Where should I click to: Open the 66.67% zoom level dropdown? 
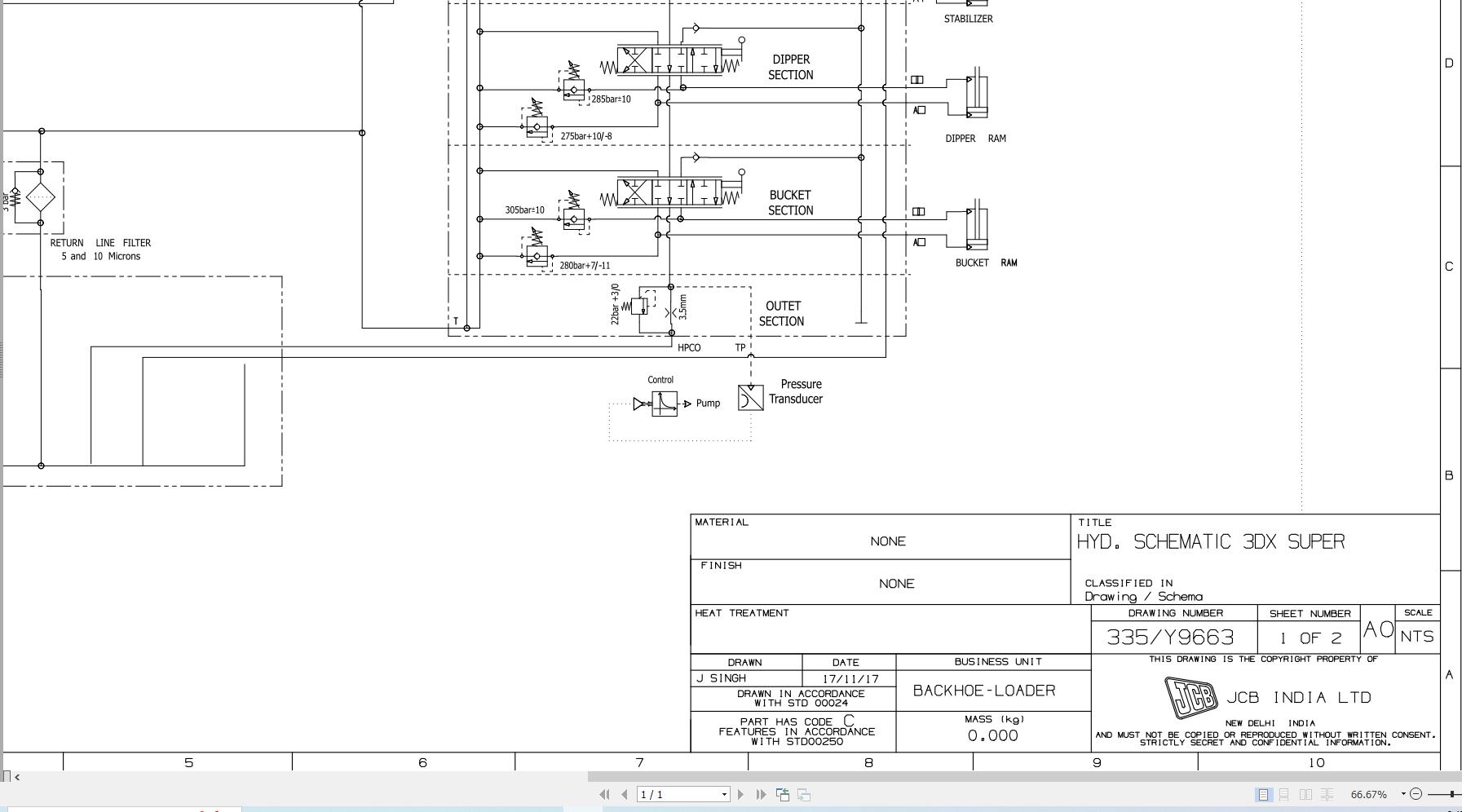click(1403, 794)
